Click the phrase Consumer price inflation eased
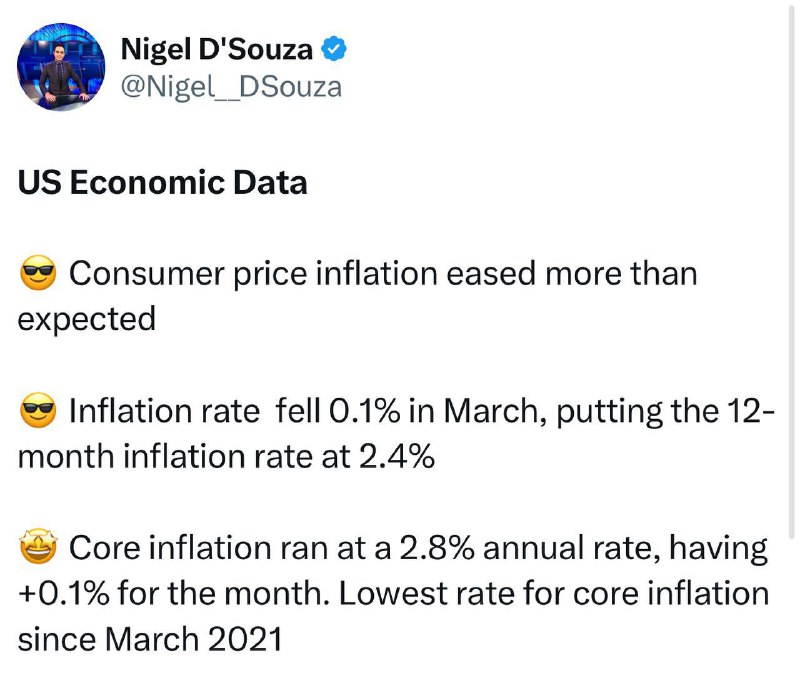Viewport: 800px width, 693px height. [303, 275]
